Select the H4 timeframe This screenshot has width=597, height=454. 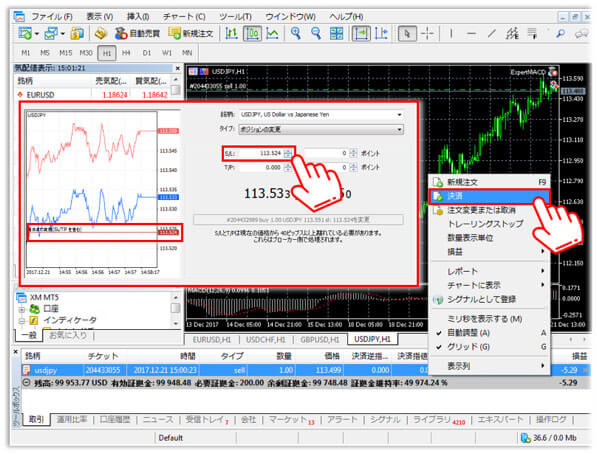tap(126, 53)
